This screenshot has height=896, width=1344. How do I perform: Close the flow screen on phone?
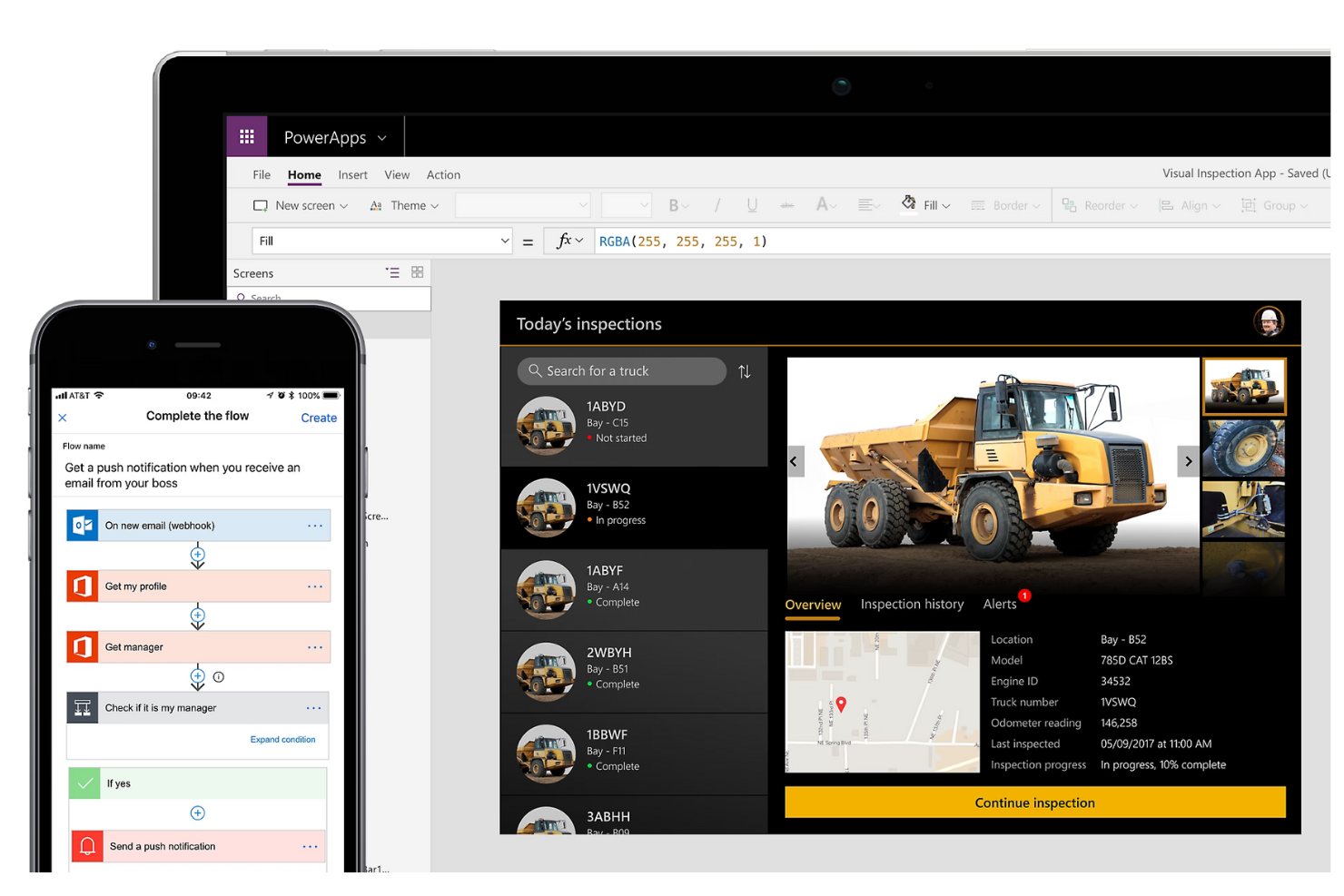[63, 418]
